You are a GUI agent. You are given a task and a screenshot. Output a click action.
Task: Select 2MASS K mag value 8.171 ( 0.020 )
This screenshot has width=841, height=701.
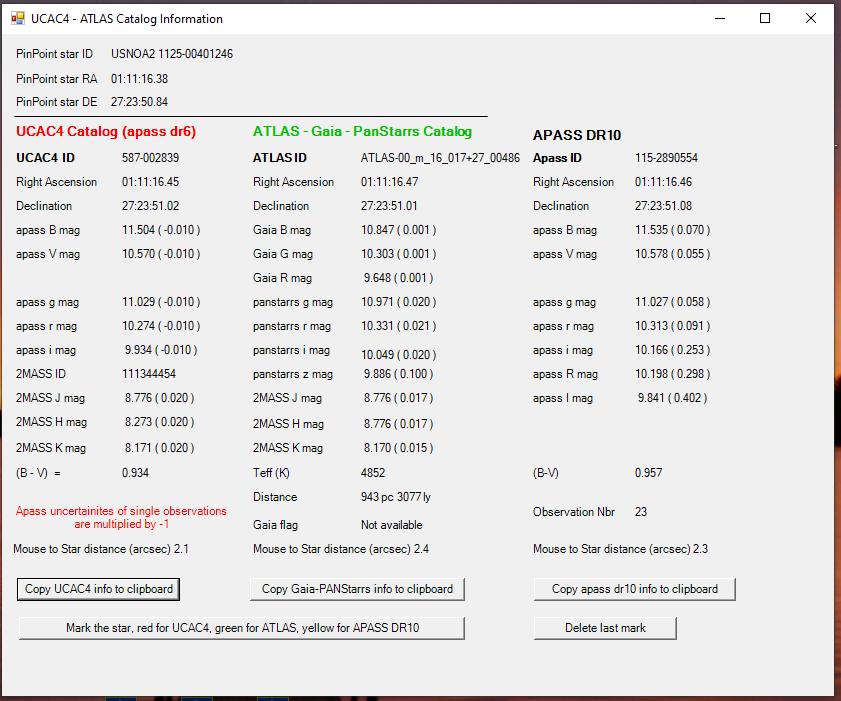pyautogui.click(x=159, y=448)
